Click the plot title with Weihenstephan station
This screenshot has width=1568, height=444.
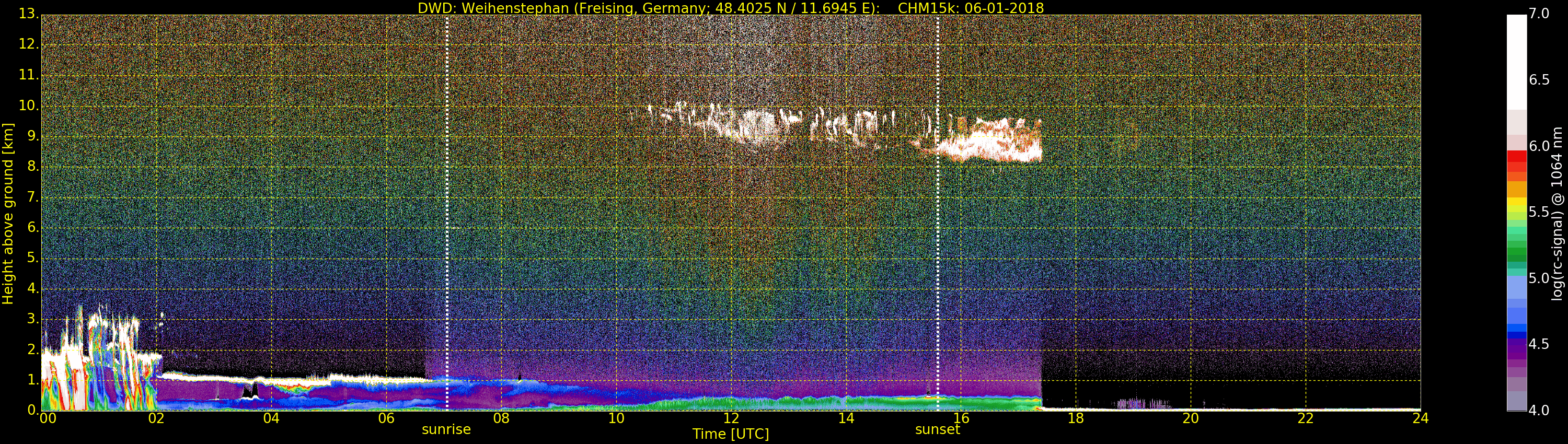click(x=731, y=8)
